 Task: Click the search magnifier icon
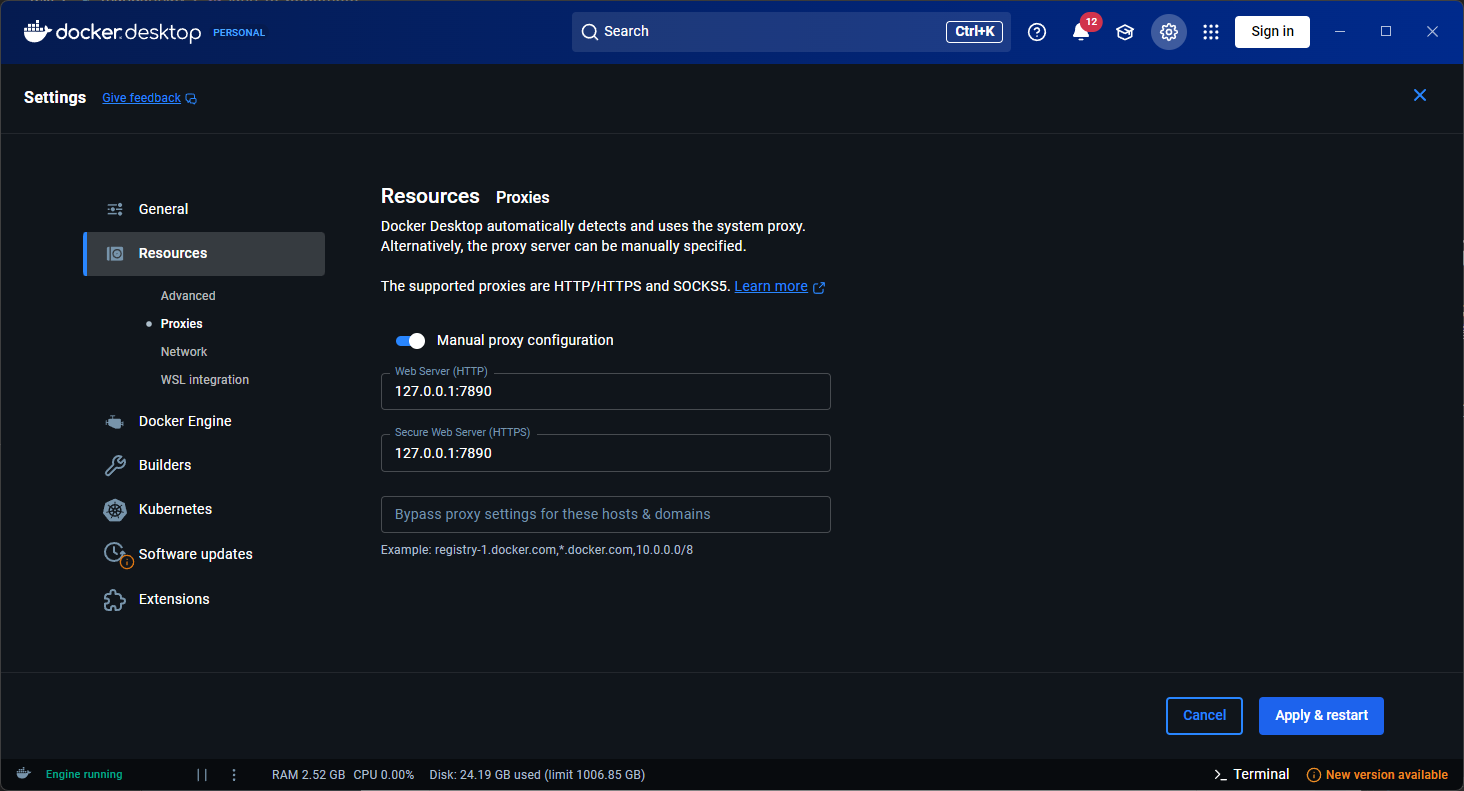(590, 32)
